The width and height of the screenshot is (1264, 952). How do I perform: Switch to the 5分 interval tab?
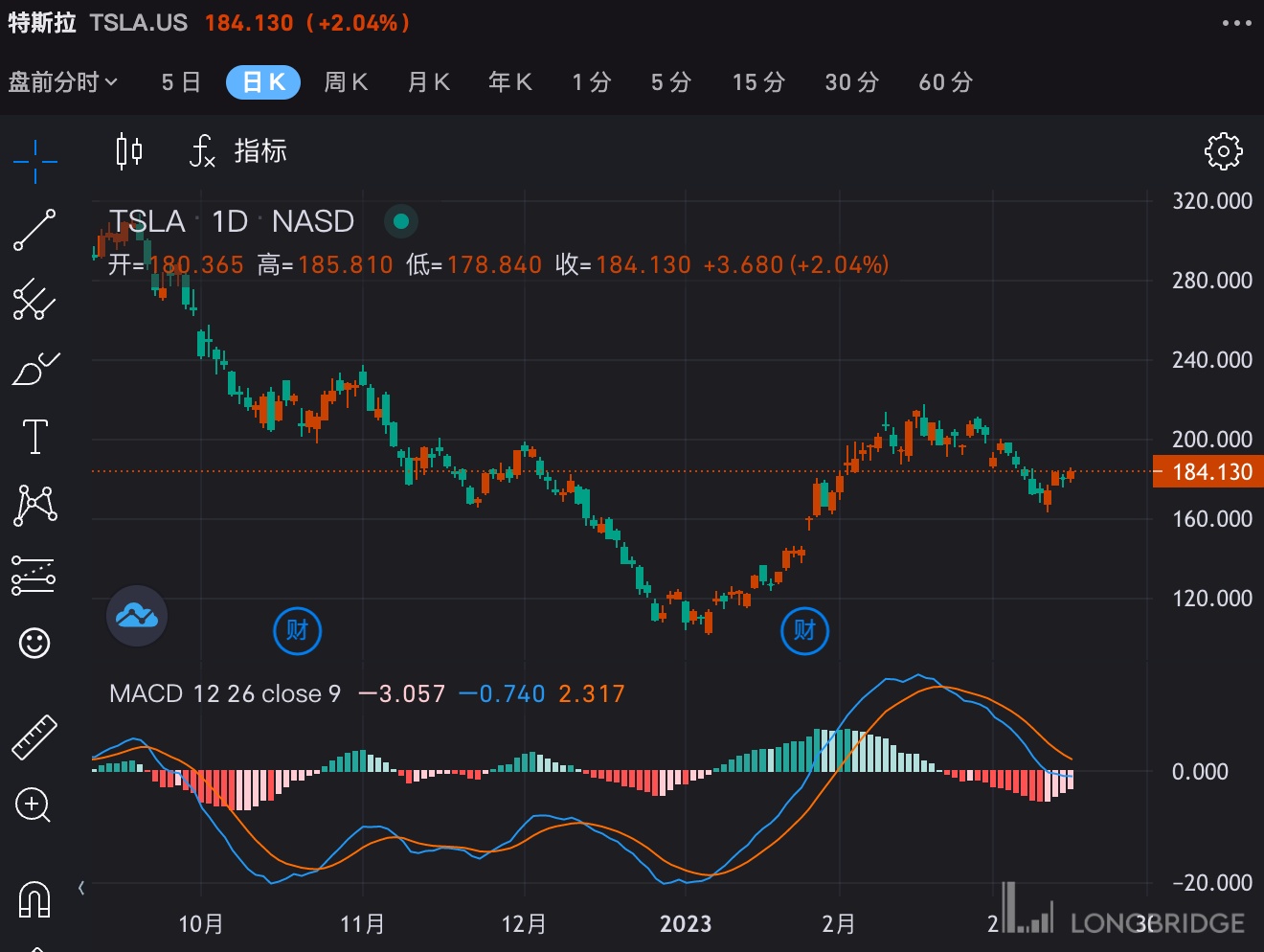coord(671,82)
